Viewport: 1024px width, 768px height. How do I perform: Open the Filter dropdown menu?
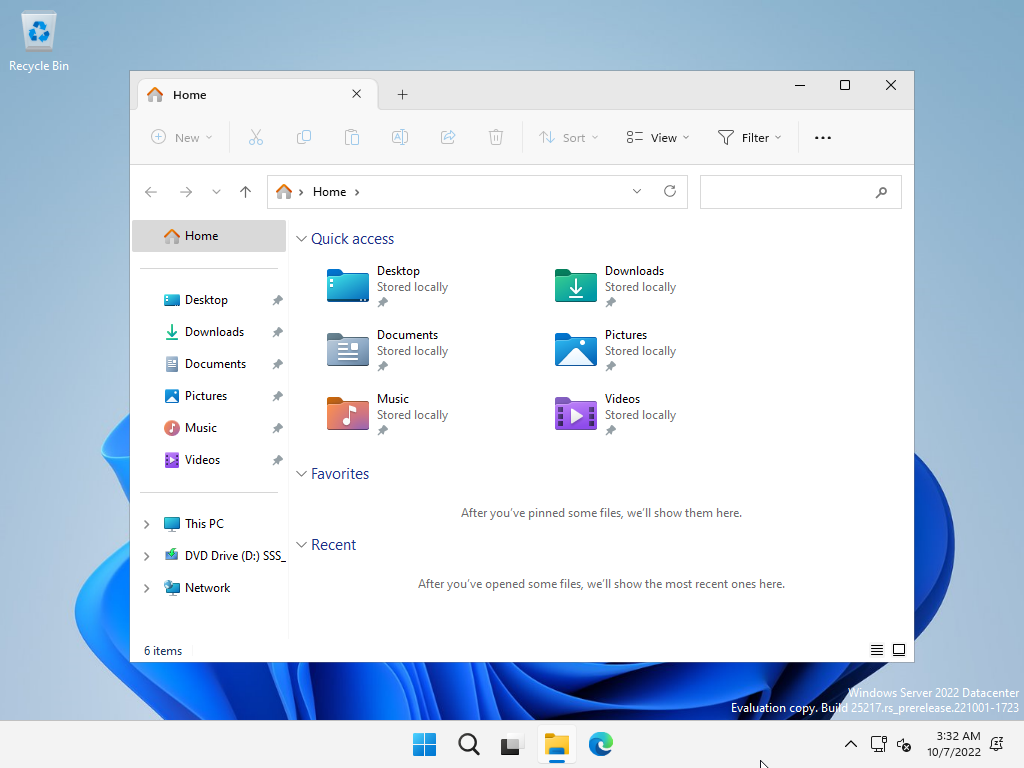[x=750, y=137]
